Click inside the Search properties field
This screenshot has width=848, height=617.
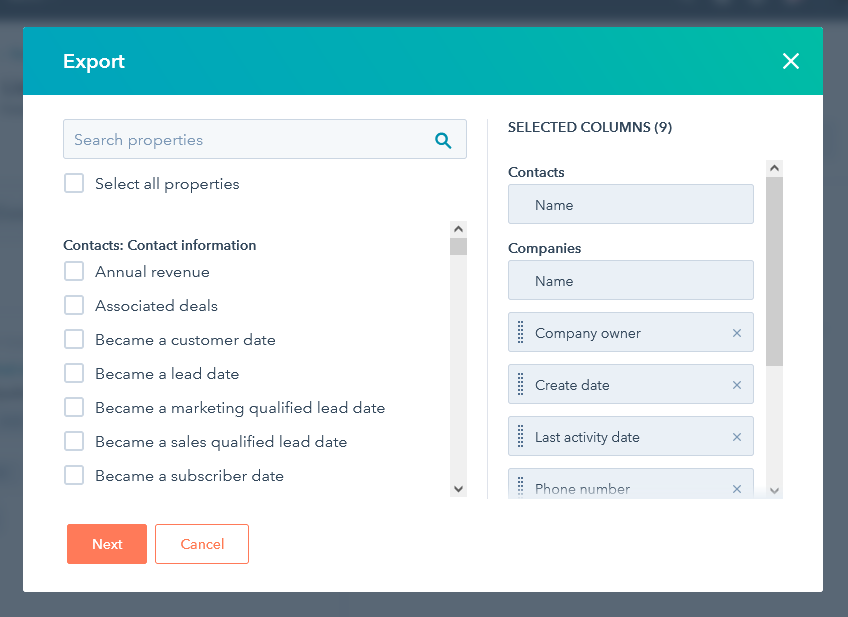[x=240, y=139]
